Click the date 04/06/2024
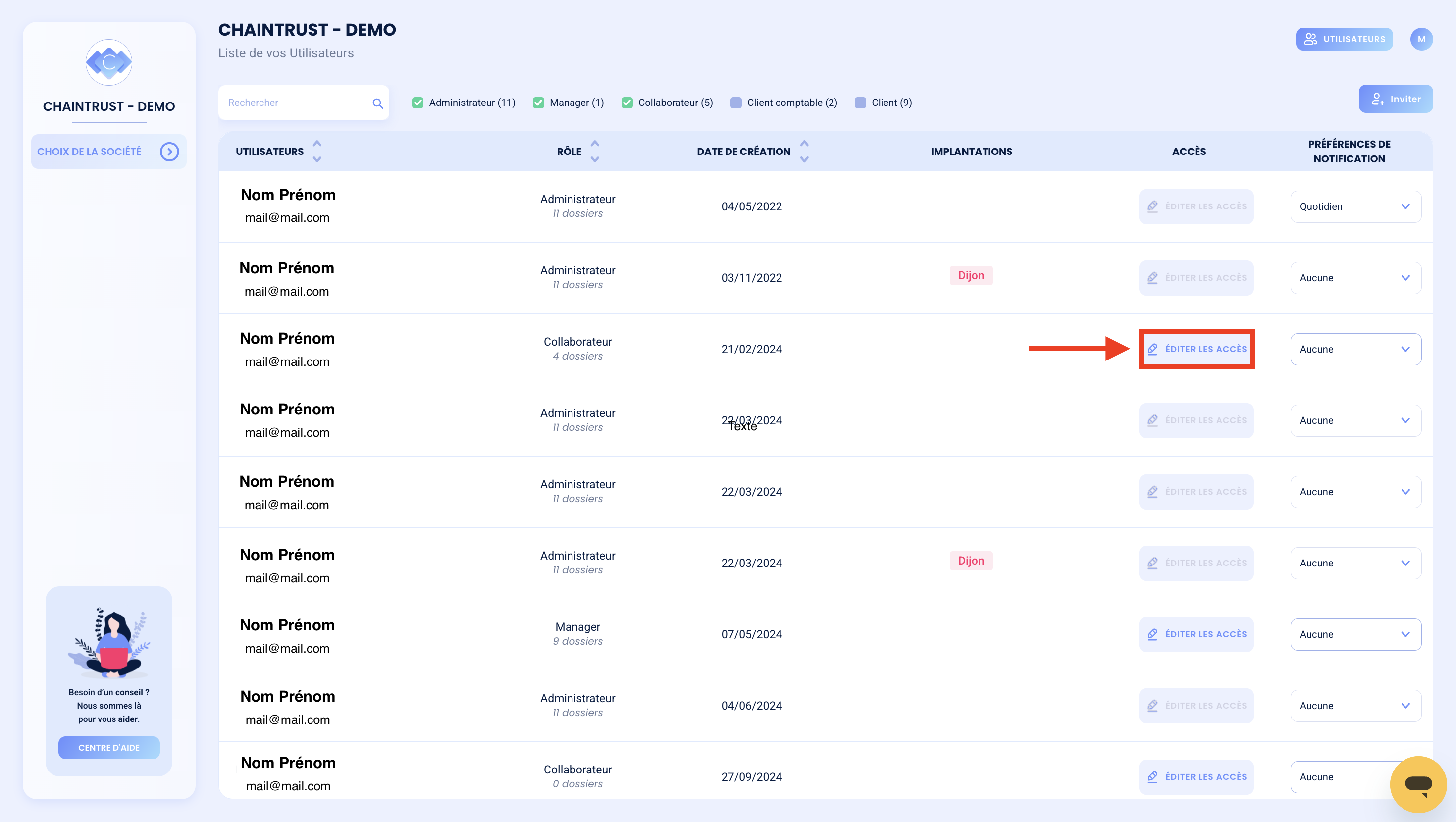Viewport: 1456px width, 822px height. click(x=751, y=706)
